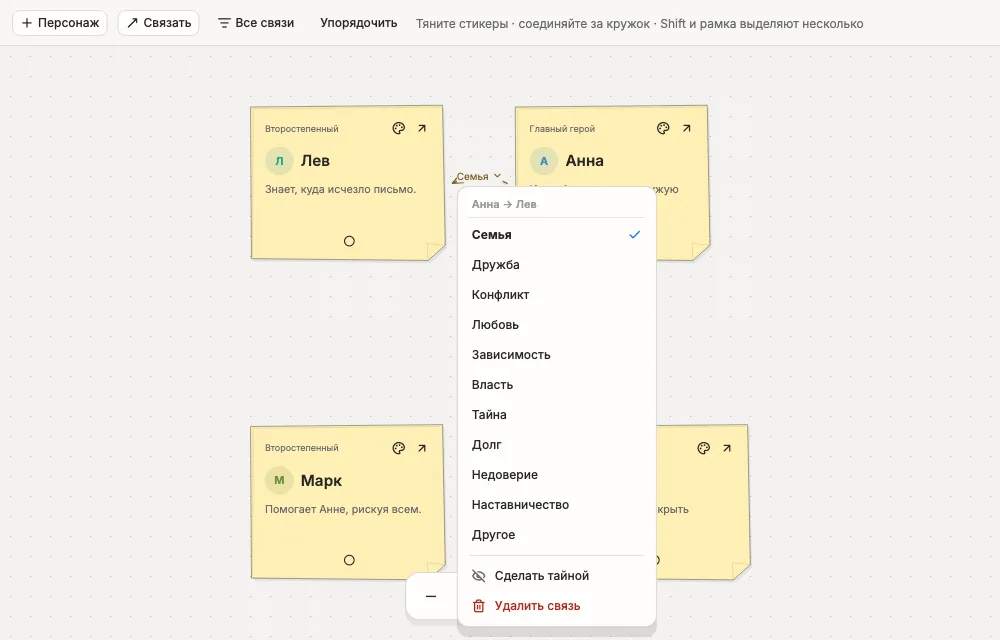Image resolution: width=1000 pixels, height=640 pixels.
Task: Open the color palette on Анна's sticker
Action: (x=663, y=129)
